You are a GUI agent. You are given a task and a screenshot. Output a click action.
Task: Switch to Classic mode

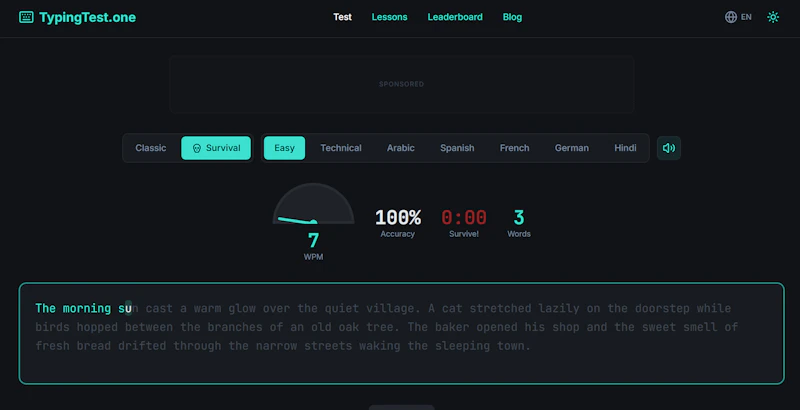point(151,148)
